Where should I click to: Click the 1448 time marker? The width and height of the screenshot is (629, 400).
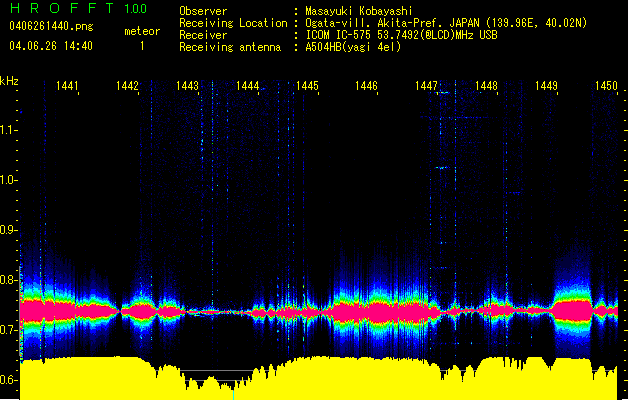pos(486,86)
